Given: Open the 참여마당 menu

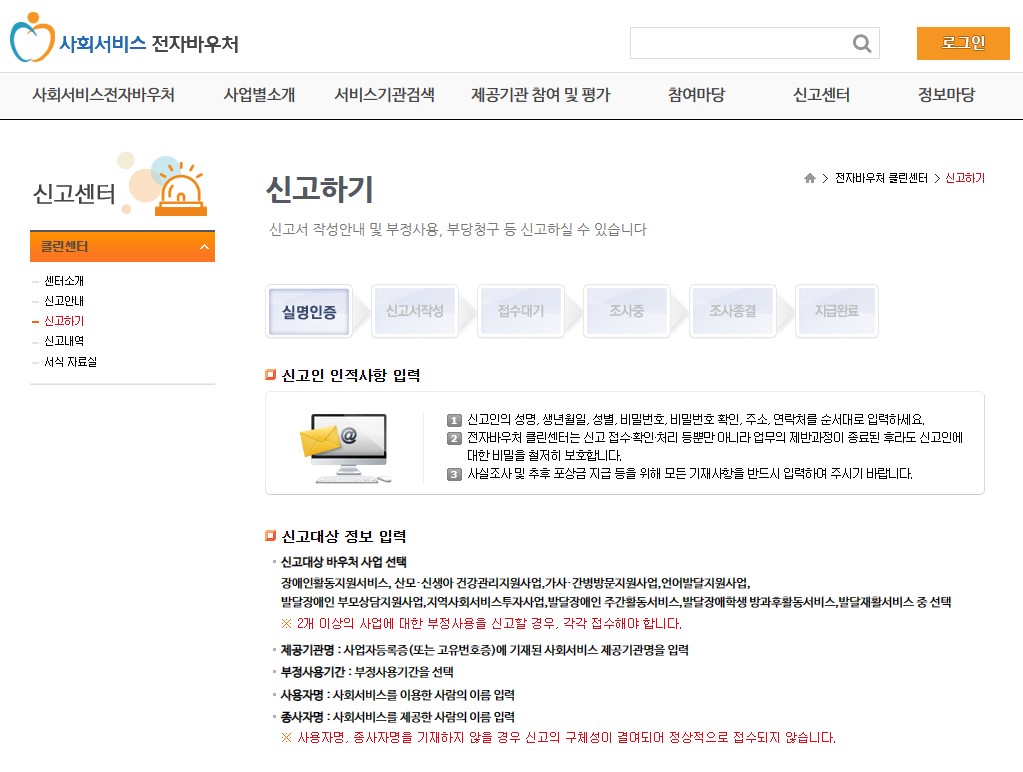Looking at the screenshot, I should click(696, 95).
